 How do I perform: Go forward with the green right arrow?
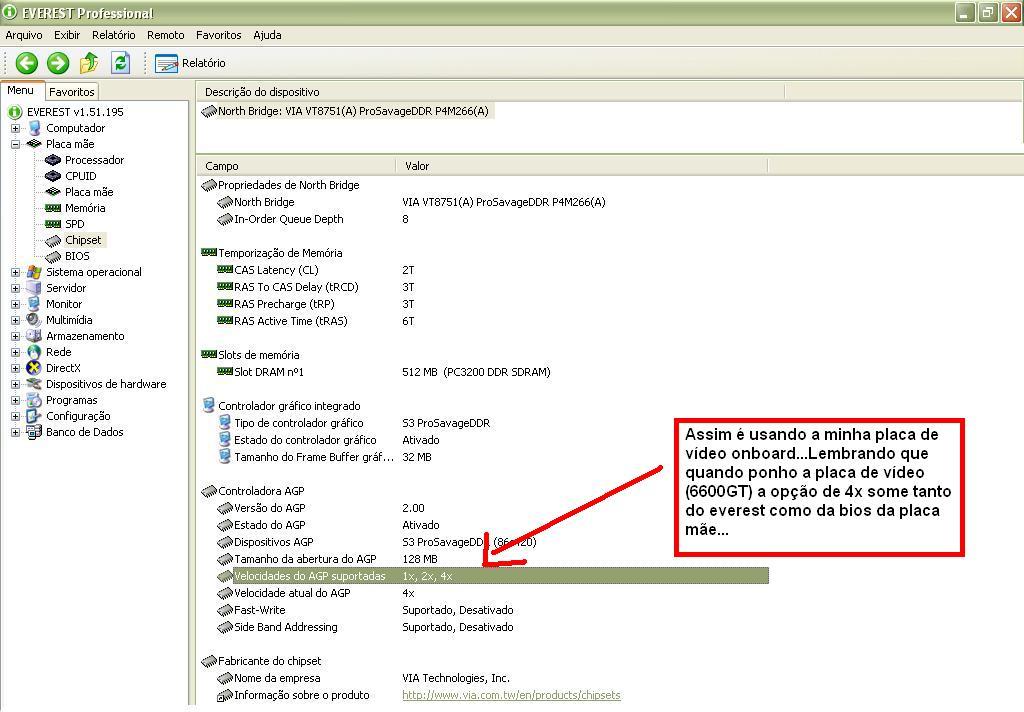[58, 63]
